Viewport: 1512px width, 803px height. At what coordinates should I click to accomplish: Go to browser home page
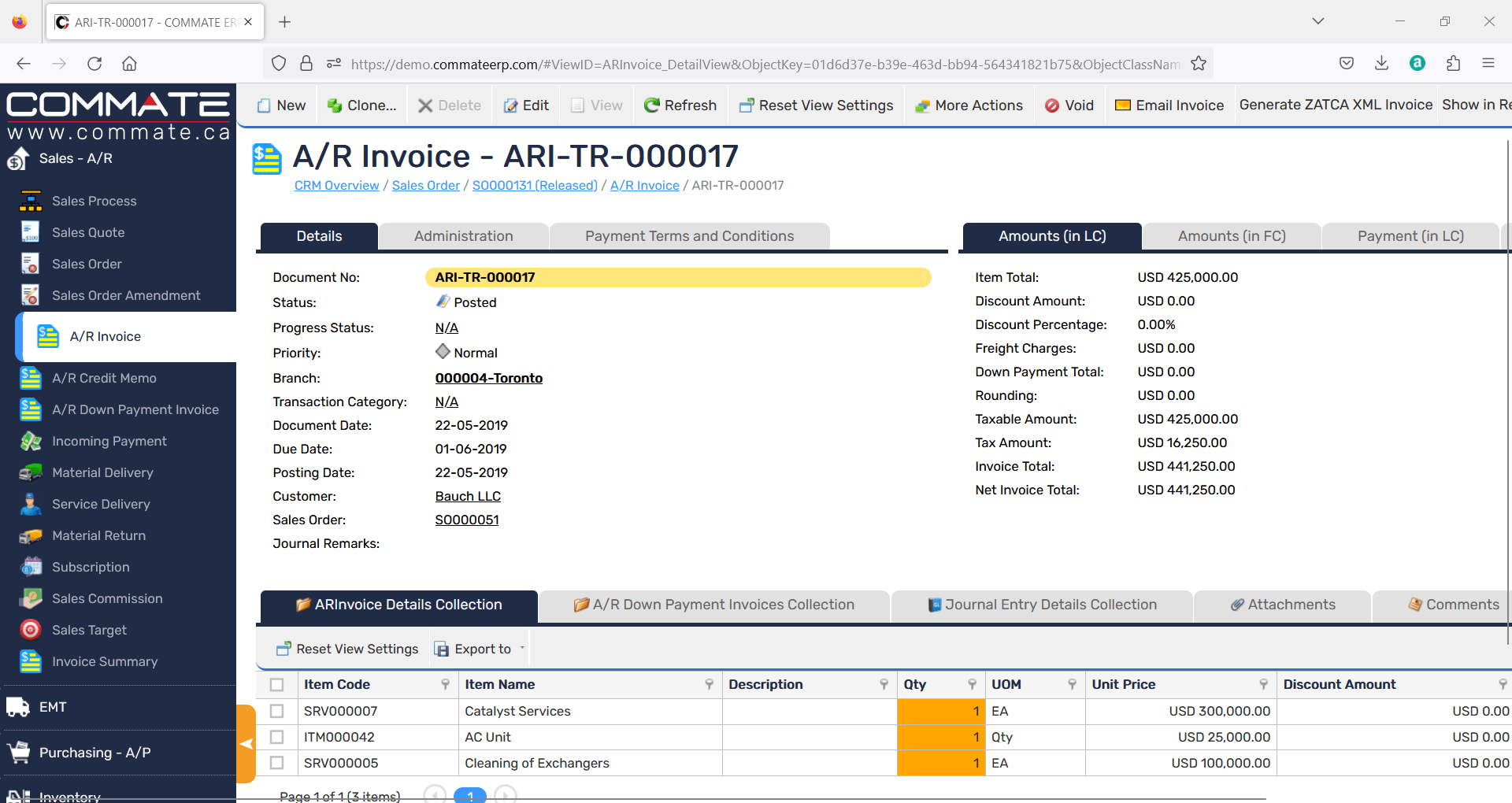tap(130, 64)
